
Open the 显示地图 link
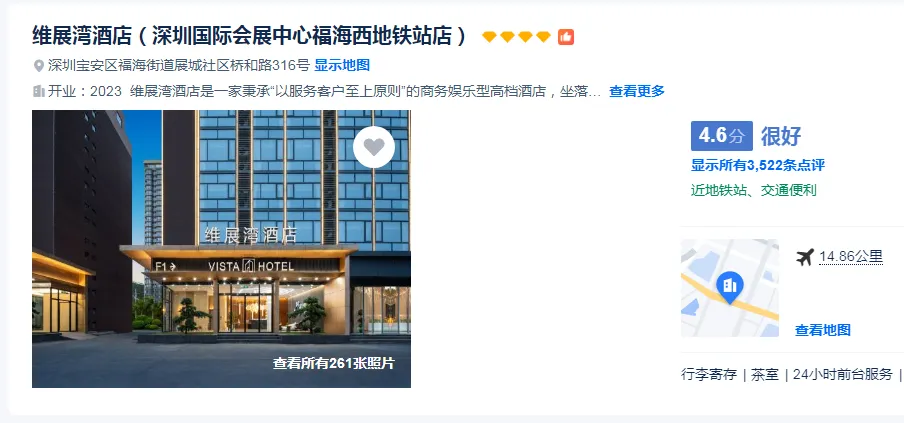pos(342,66)
